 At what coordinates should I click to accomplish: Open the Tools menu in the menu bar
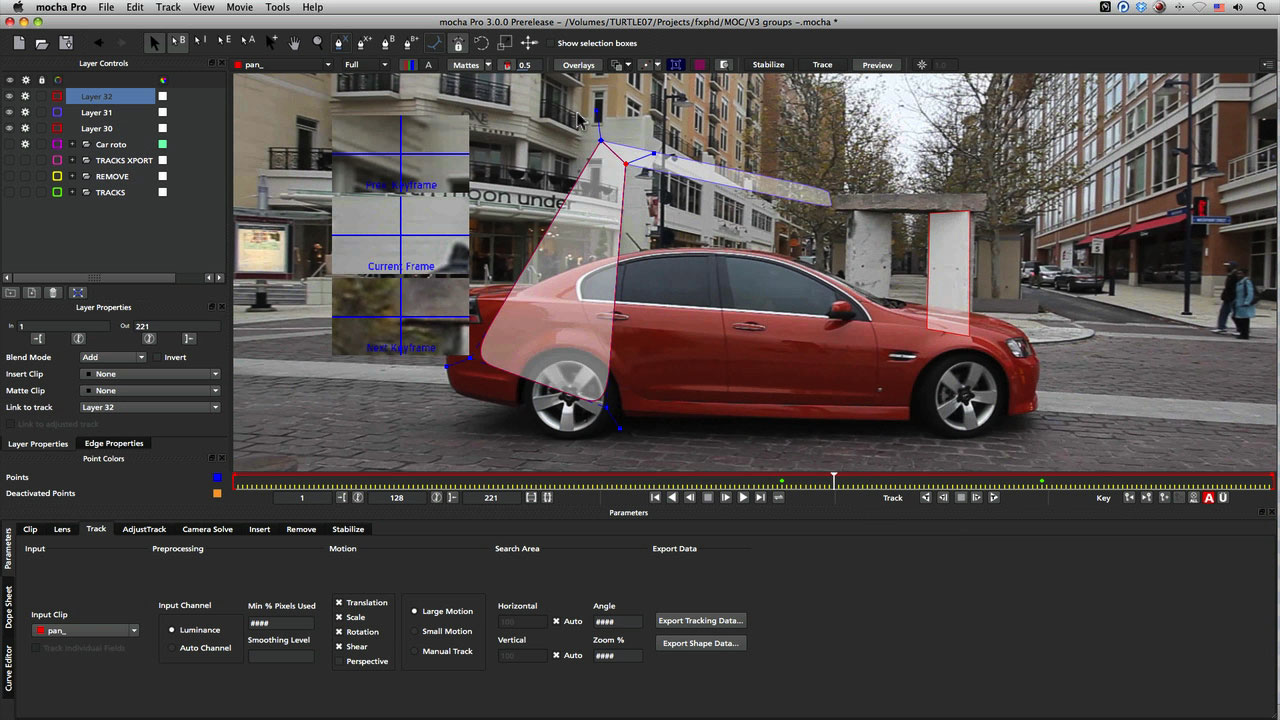[277, 7]
